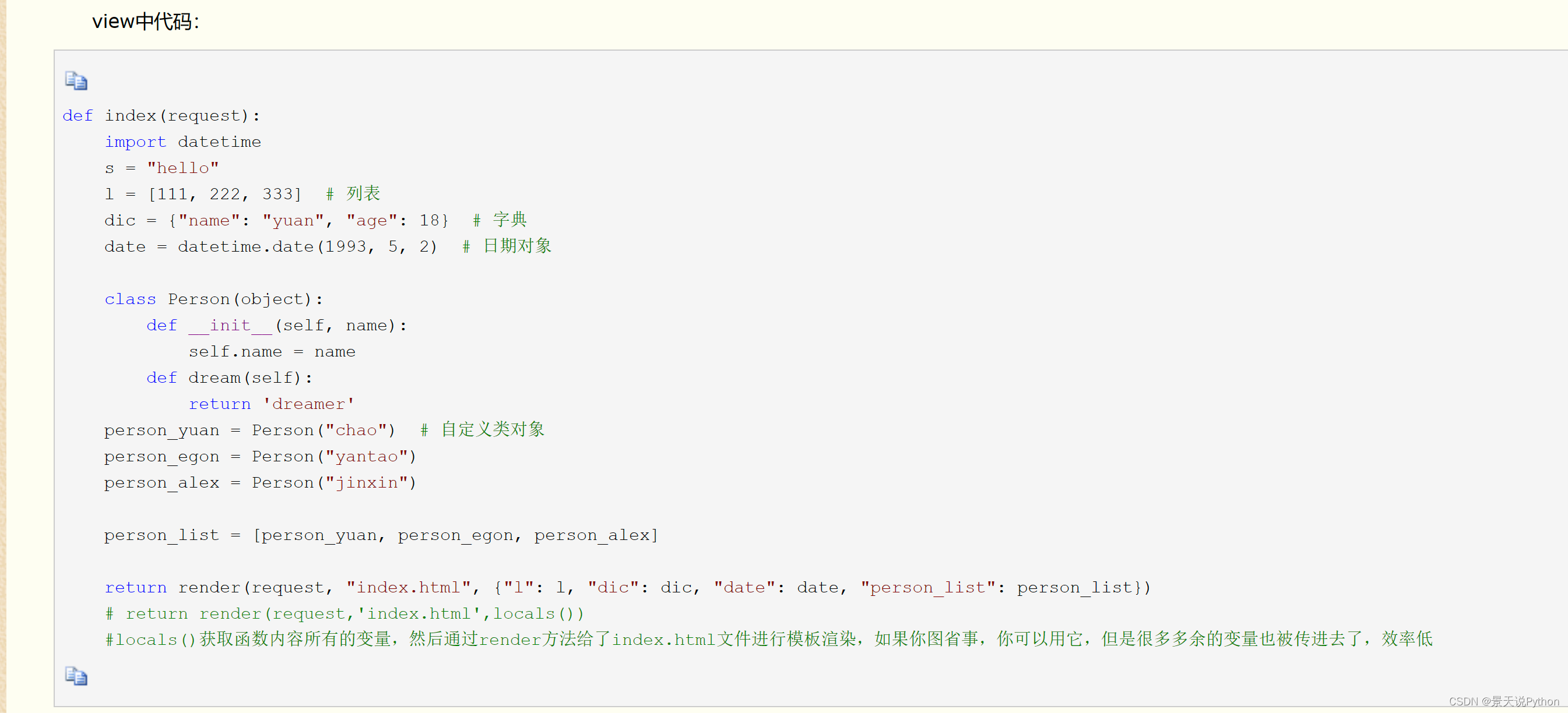The width and height of the screenshot is (1568, 713).
Task: Click the "index.html" string in the uncommented render call
Action: [x=409, y=587]
